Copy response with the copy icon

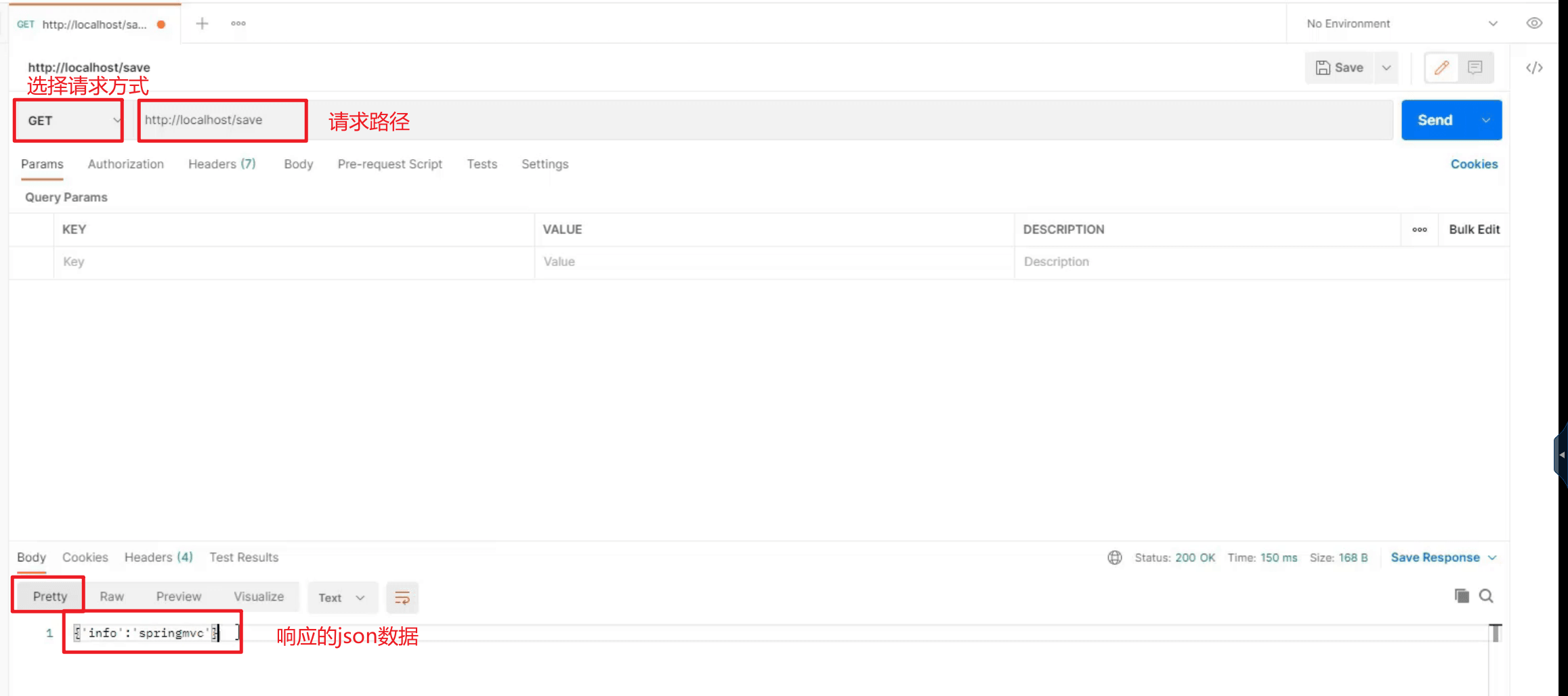pos(1462,596)
